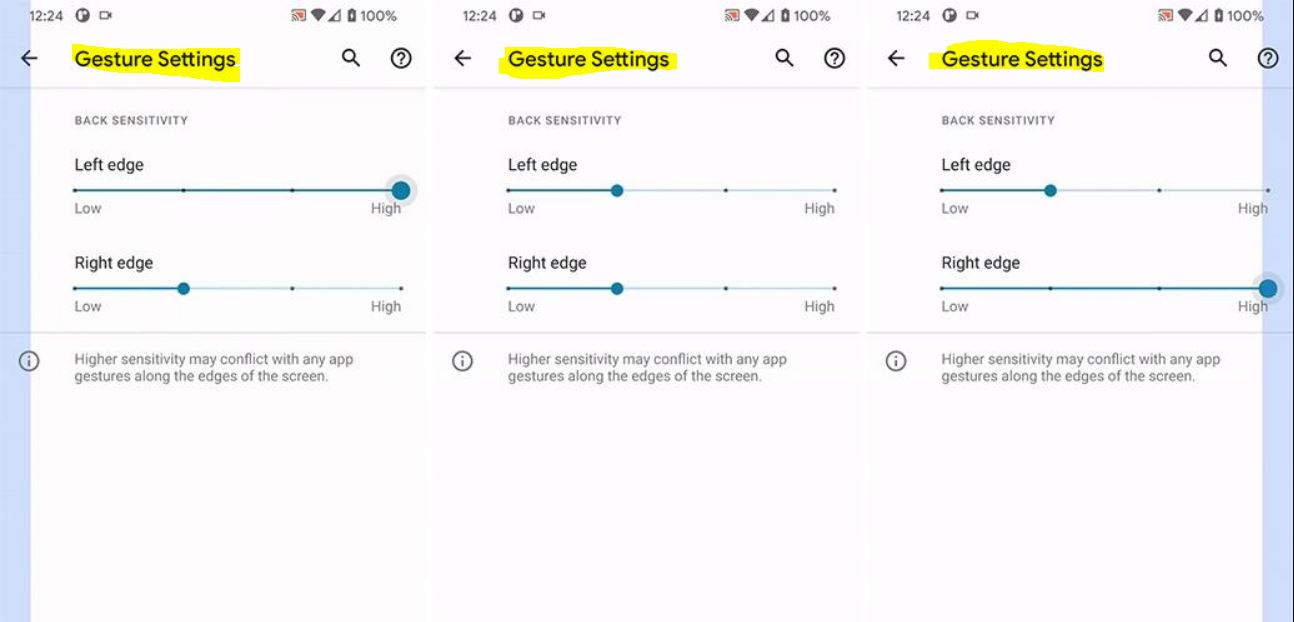Set middle screen Left edge slider to High end
The image size is (1294, 622).
(834, 190)
